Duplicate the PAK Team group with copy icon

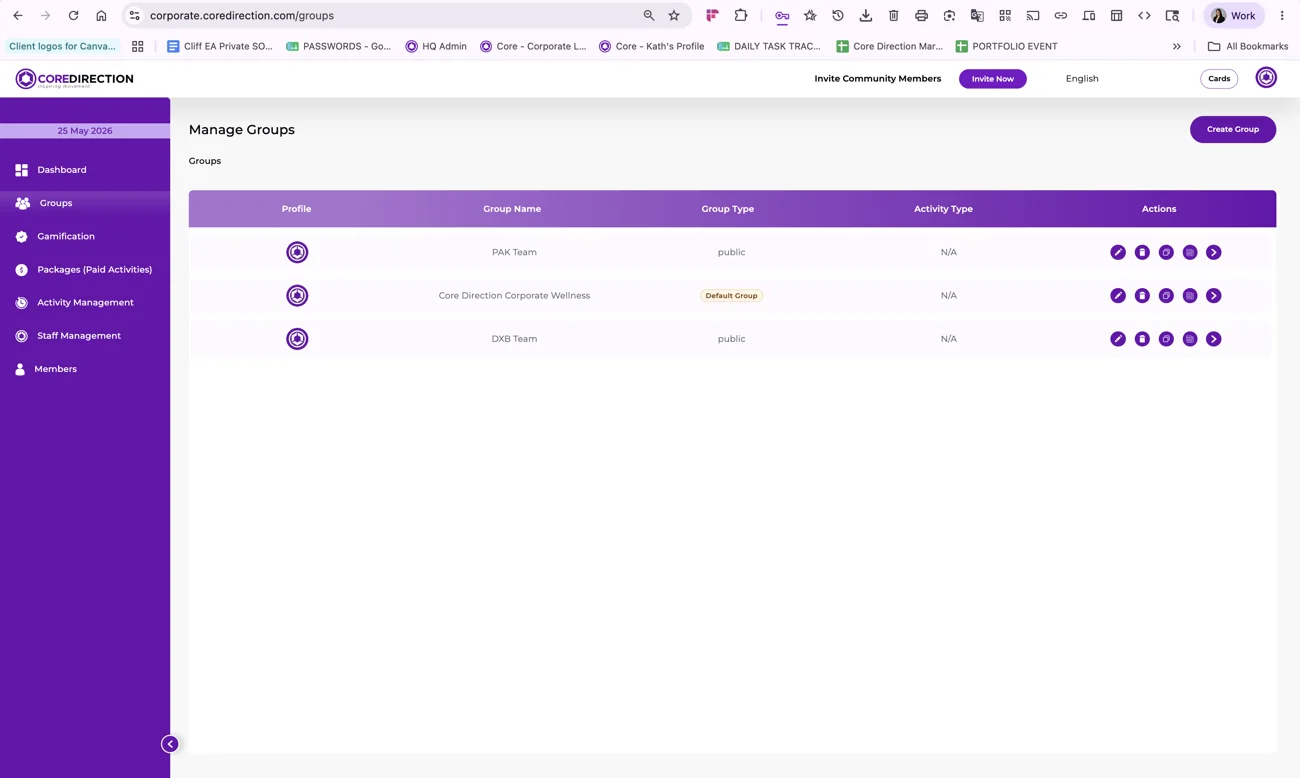point(1166,252)
